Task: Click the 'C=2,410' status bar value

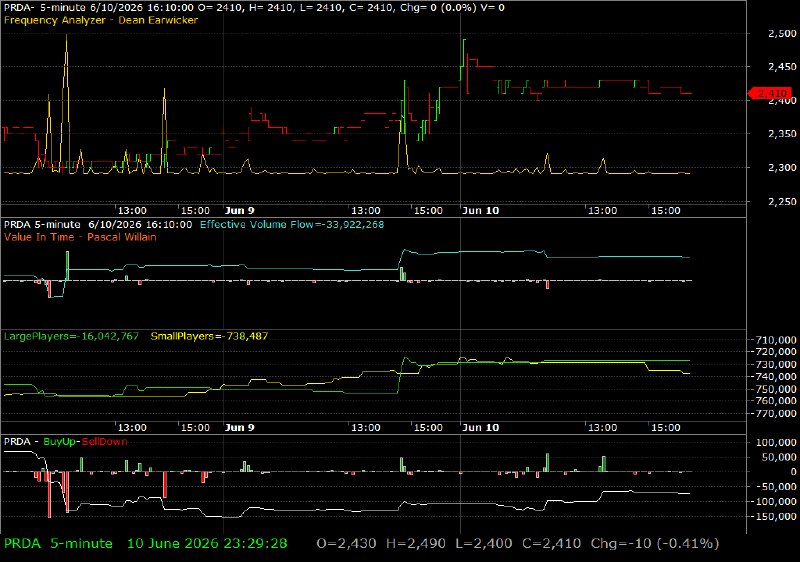Action: pos(552,544)
